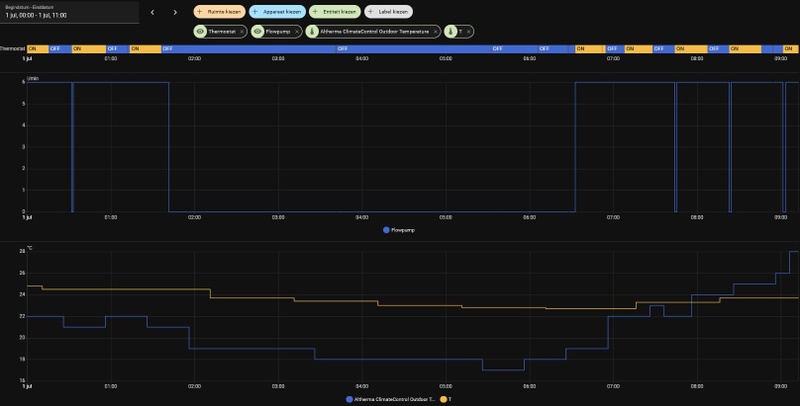Select the Flowpump chip label
Viewport: 800px width, 406px height.
click(278, 32)
